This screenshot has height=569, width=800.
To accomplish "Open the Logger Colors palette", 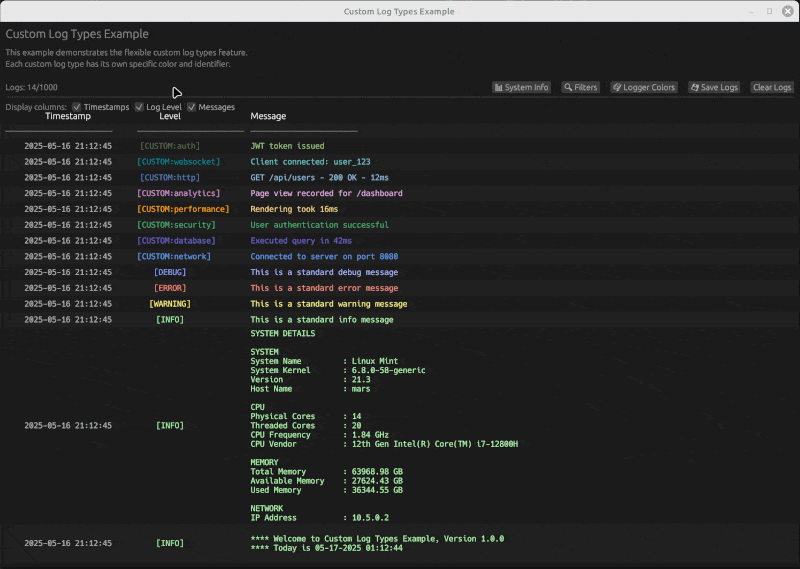I will point(644,88).
